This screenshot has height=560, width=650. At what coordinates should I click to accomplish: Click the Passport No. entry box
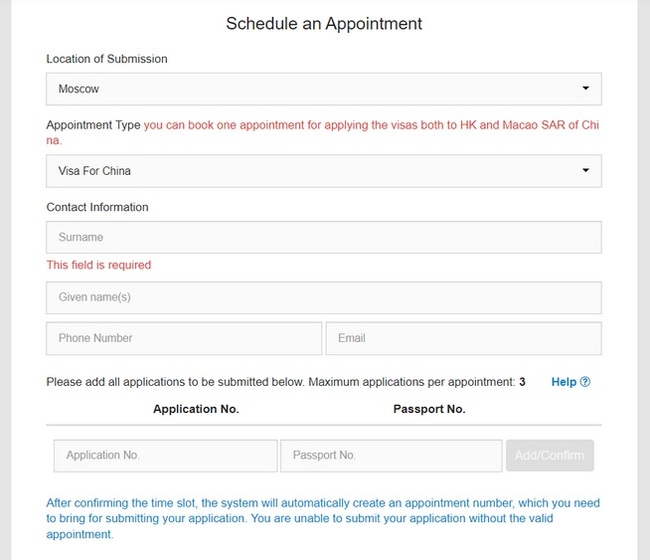pyautogui.click(x=391, y=456)
